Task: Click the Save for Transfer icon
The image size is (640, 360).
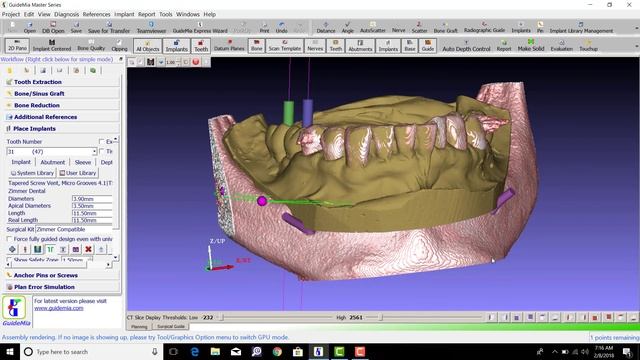Action: [x=109, y=27]
